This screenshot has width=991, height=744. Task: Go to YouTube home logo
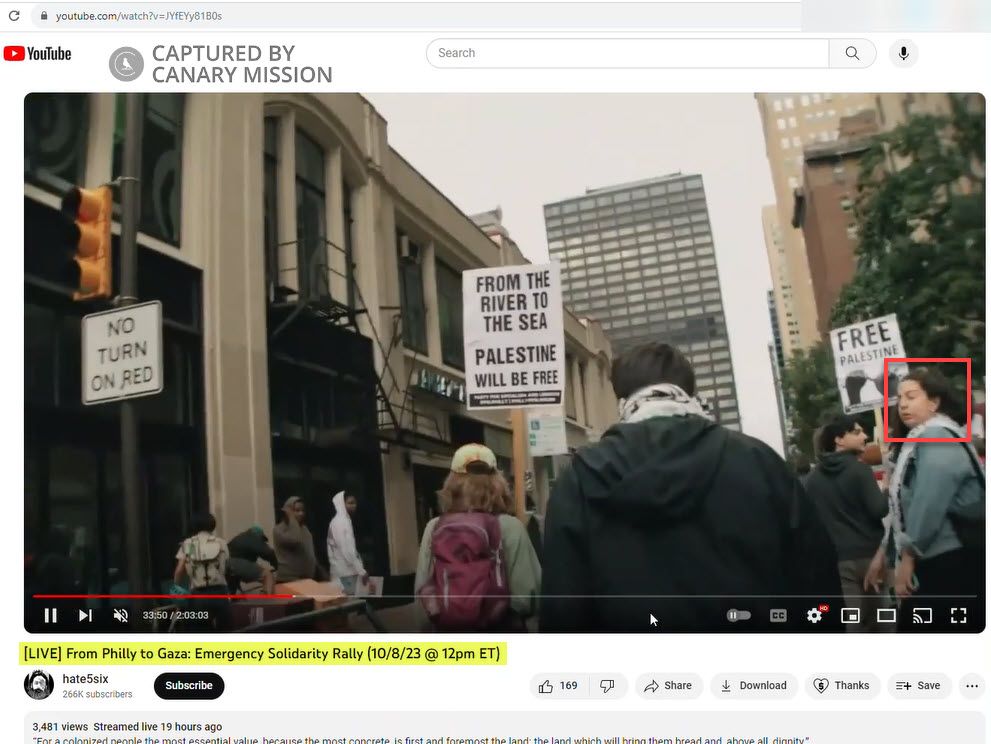coord(38,54)
